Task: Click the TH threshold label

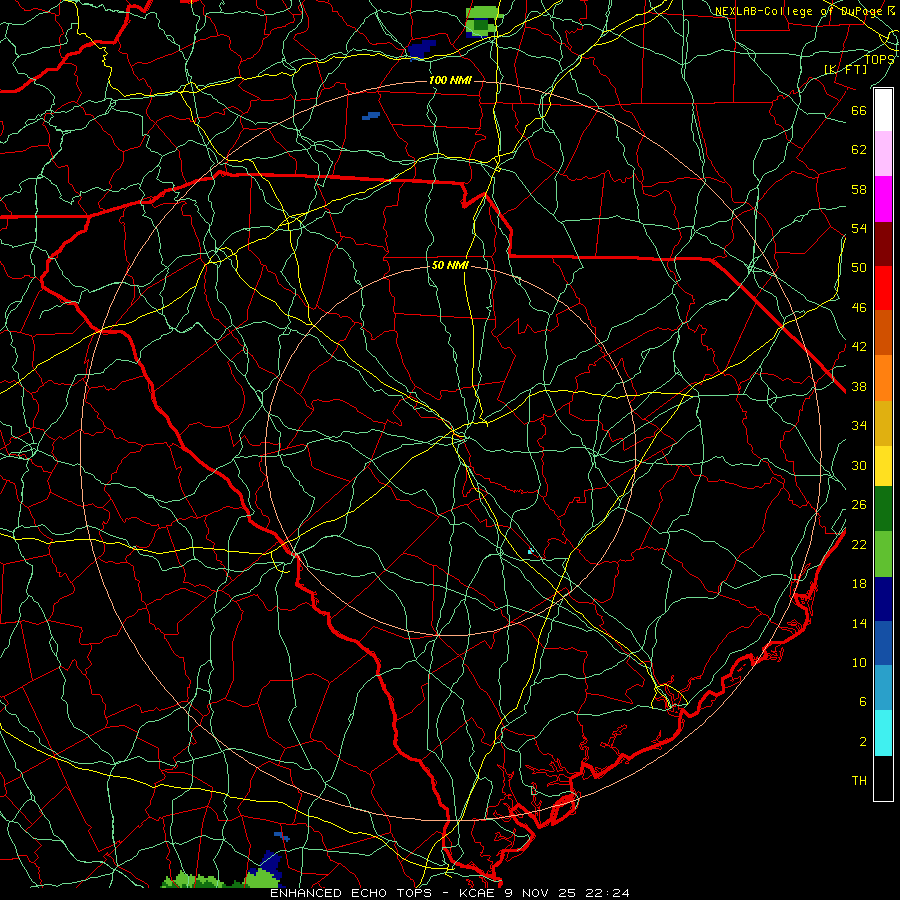Action: click(859, 781)
